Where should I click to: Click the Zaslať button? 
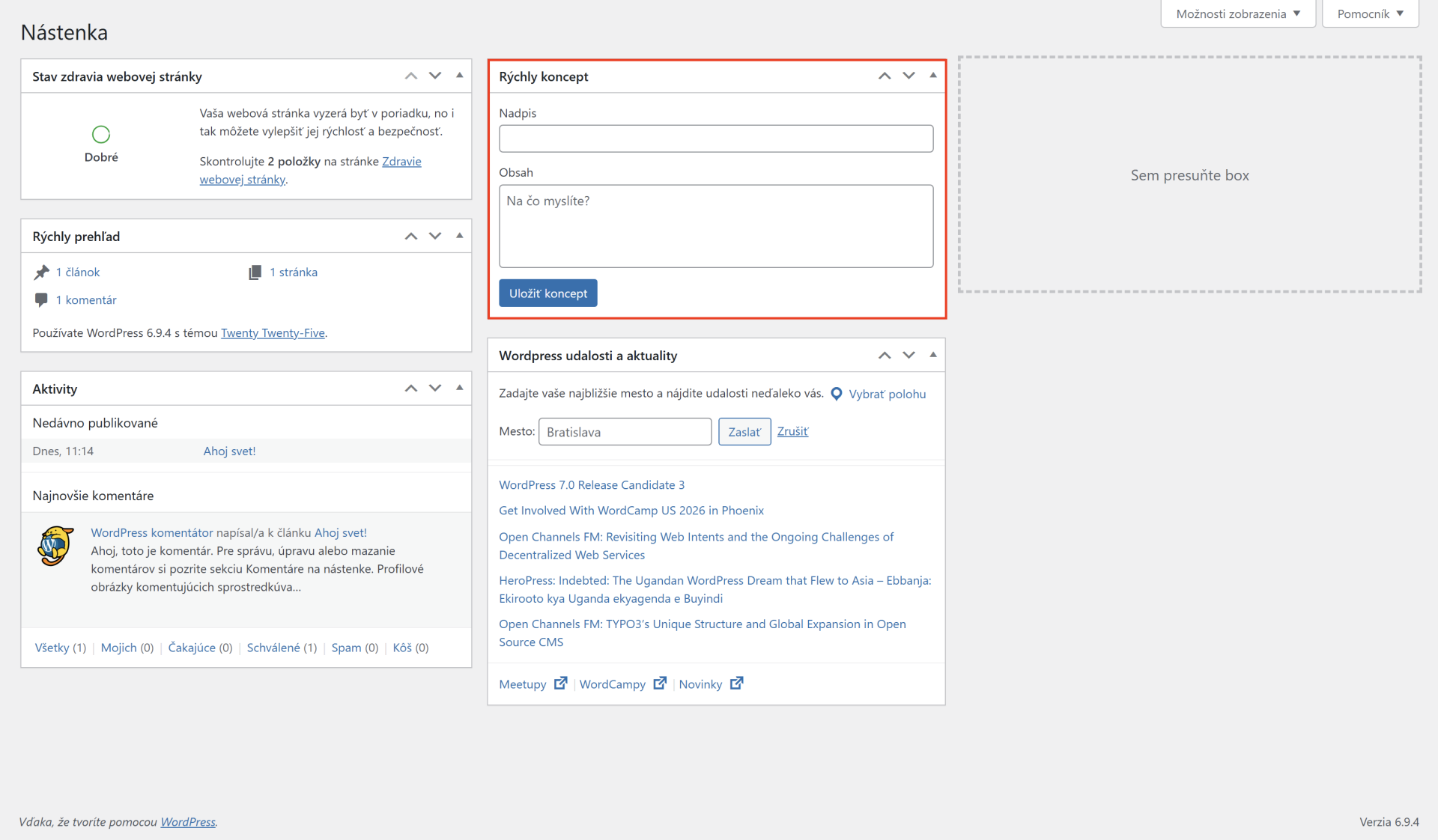click(x=744, y=431)
